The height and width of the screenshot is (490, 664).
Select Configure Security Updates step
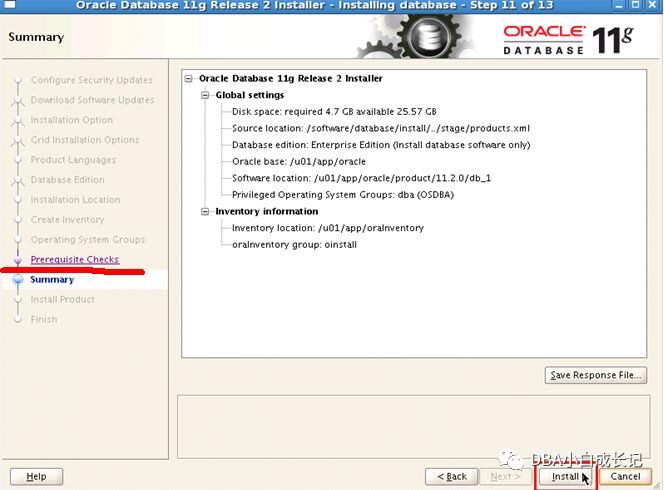(91, 80)
